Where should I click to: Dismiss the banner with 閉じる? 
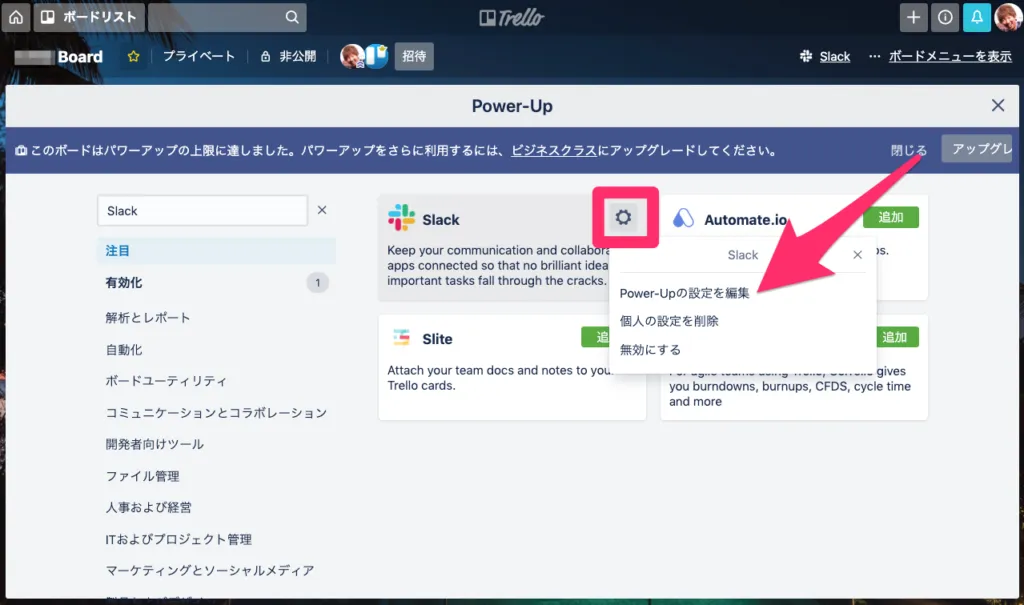coord(908,150)
